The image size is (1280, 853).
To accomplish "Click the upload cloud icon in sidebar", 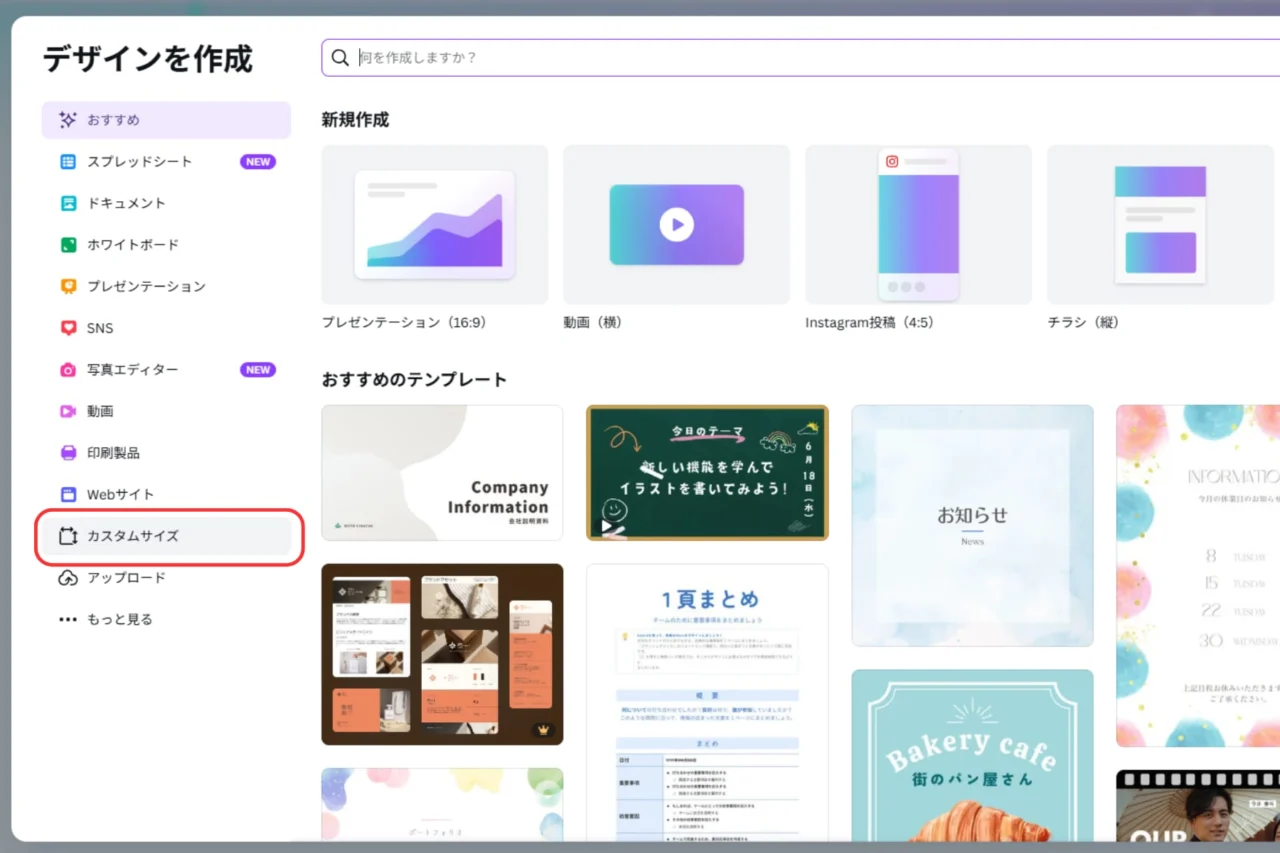I will pyautogui.click(x=68, y=578).
